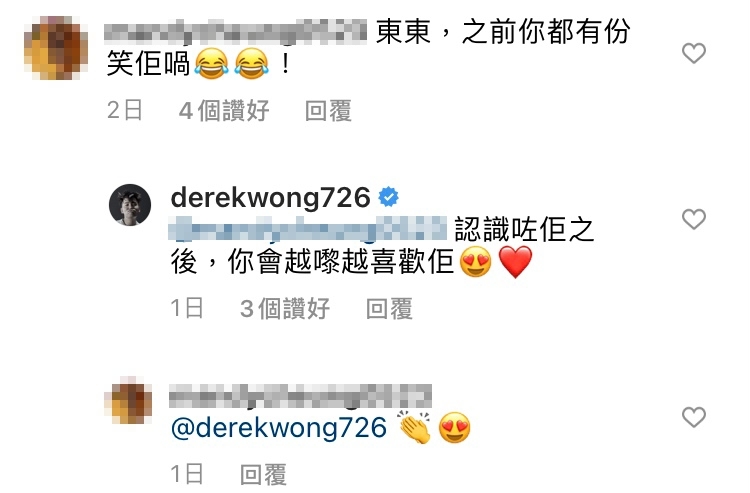
Task: Click the 2日 timestamp on the top comment
Action: tap(124, 111)
